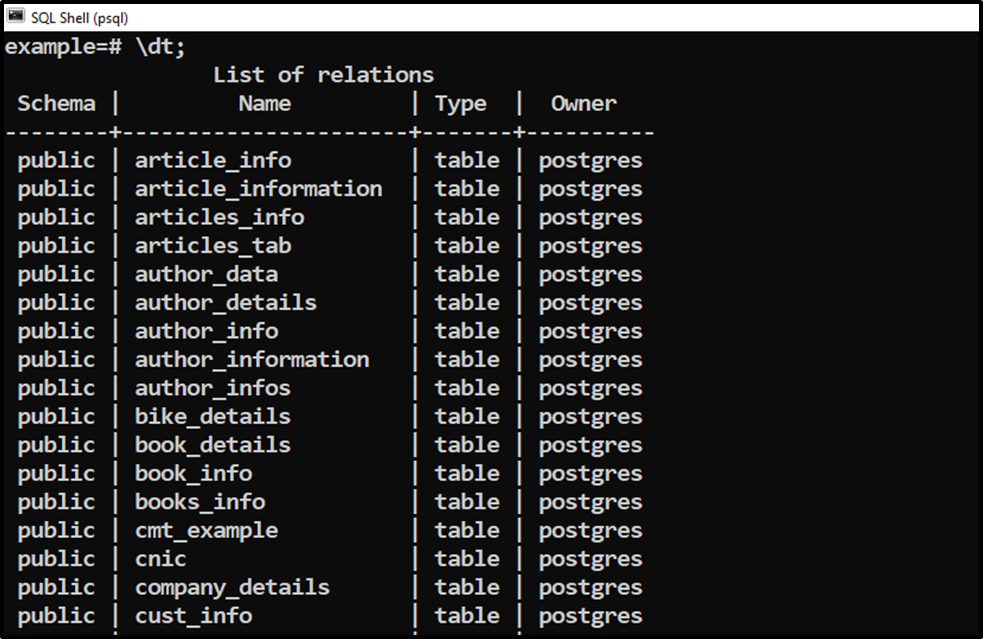
Task: Click the cmt_example table name
Action: (x=206, y=531)
